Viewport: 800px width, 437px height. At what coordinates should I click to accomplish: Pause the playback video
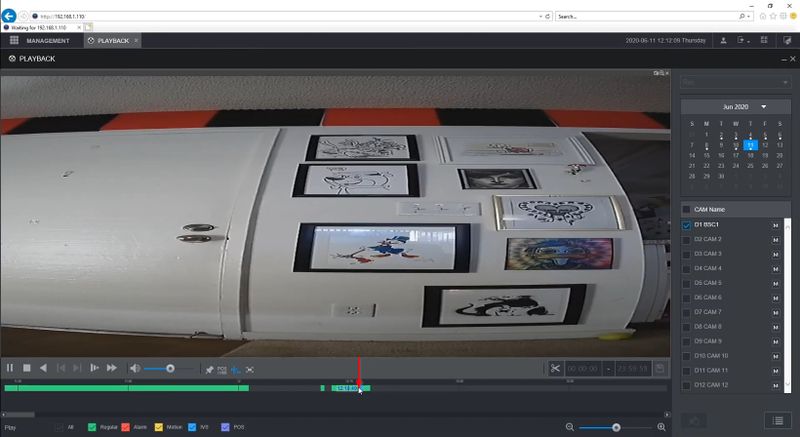click(10, 368)
